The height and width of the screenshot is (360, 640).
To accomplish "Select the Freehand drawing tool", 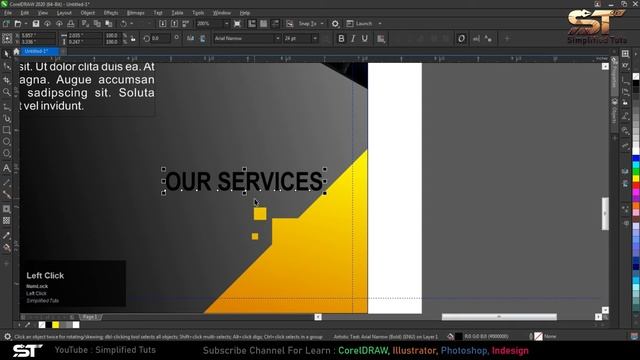I will coord(7,106).
